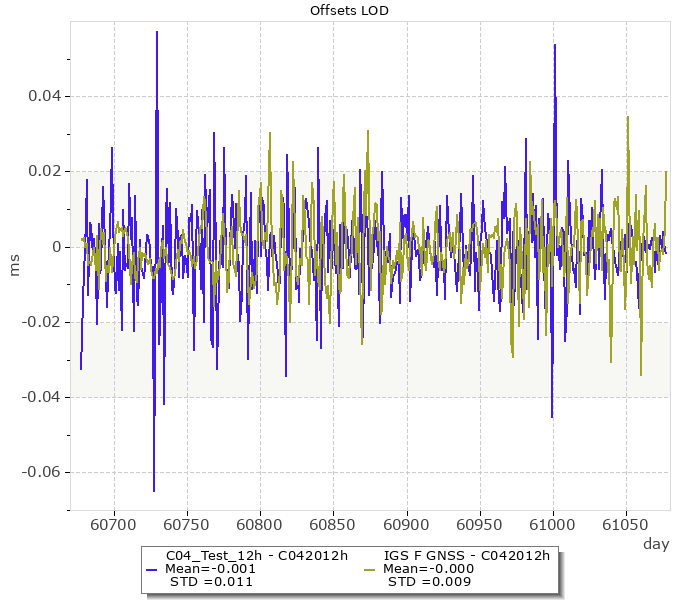Click the 60700 tick on the x-axis
Screen dimensions: 700x600
113,524
